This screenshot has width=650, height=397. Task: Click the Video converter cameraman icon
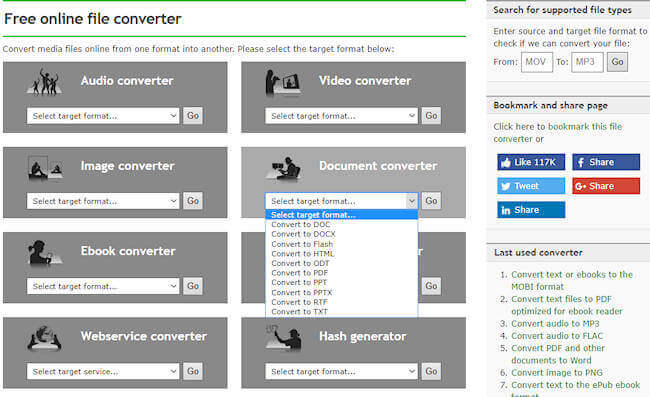click(x=283, y=83)
